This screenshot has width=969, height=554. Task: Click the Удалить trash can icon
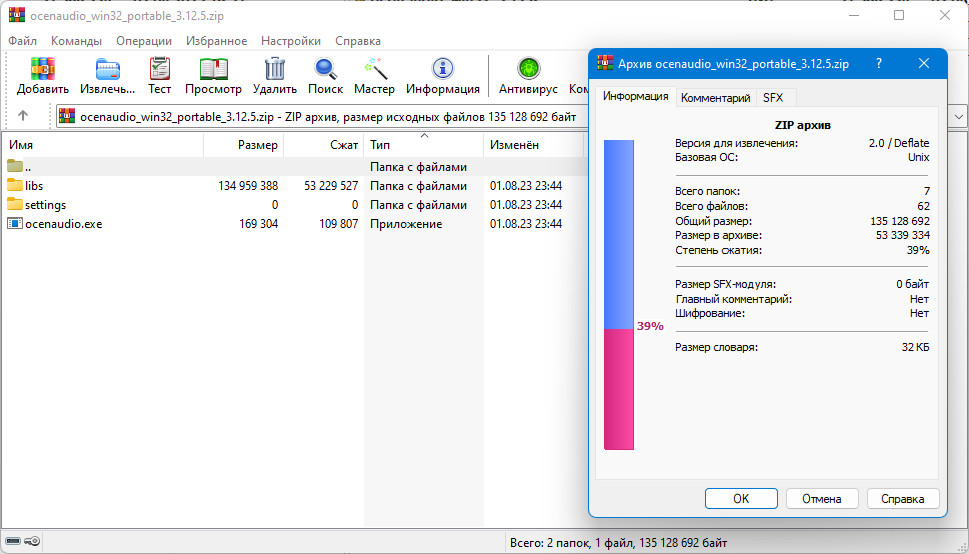point(274,69)
